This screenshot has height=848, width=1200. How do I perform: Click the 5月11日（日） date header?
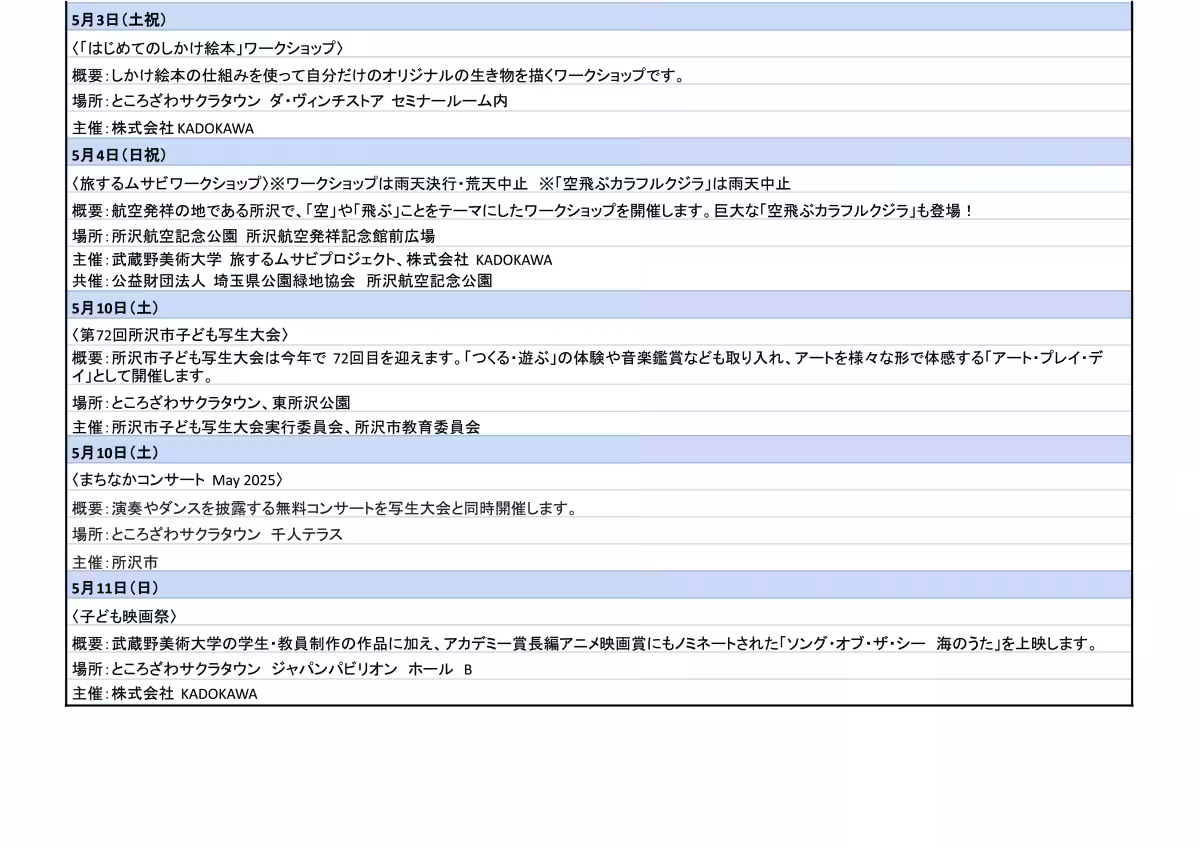coord(115,587)
